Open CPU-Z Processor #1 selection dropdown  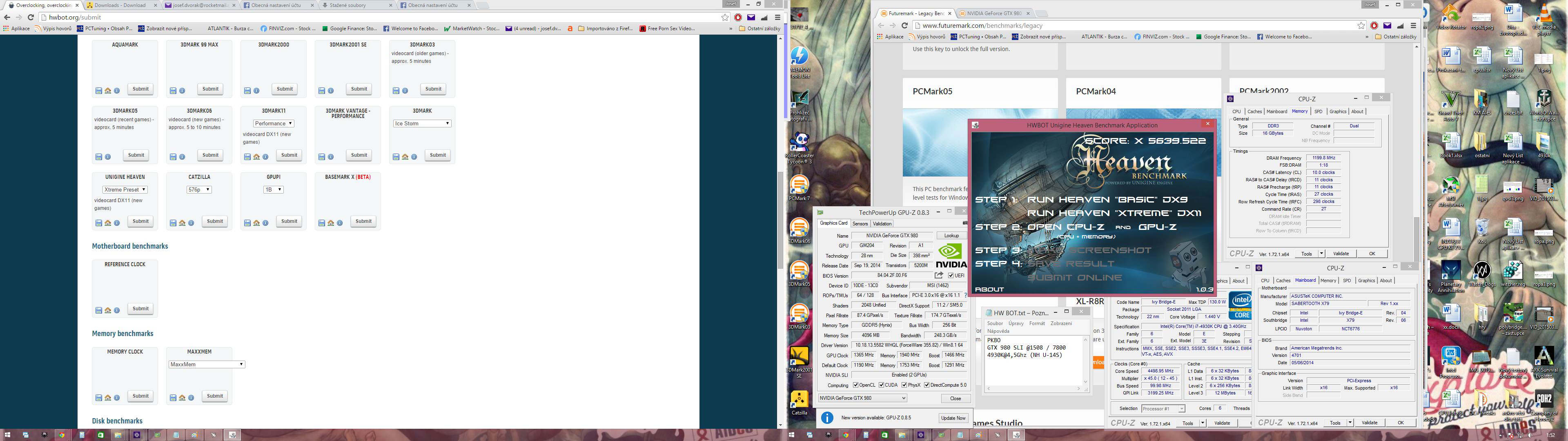pos(1163,409)
